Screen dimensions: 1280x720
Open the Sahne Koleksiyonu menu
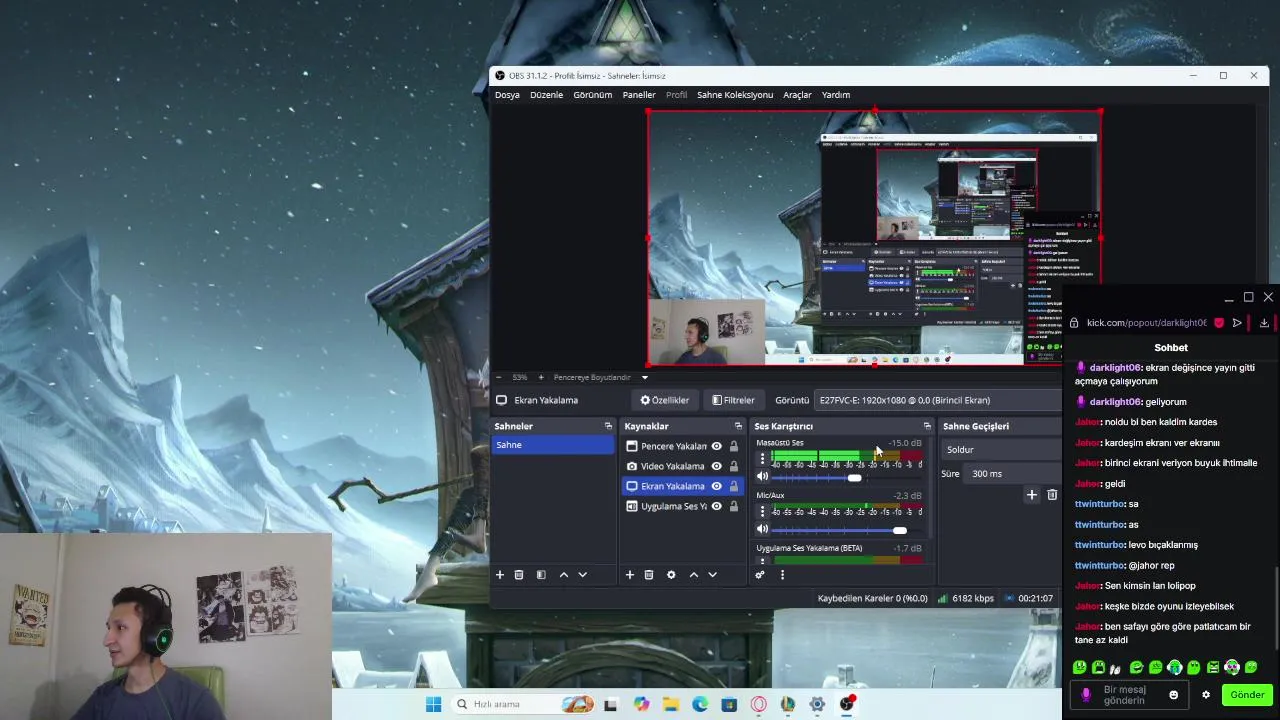click(735, 95)
